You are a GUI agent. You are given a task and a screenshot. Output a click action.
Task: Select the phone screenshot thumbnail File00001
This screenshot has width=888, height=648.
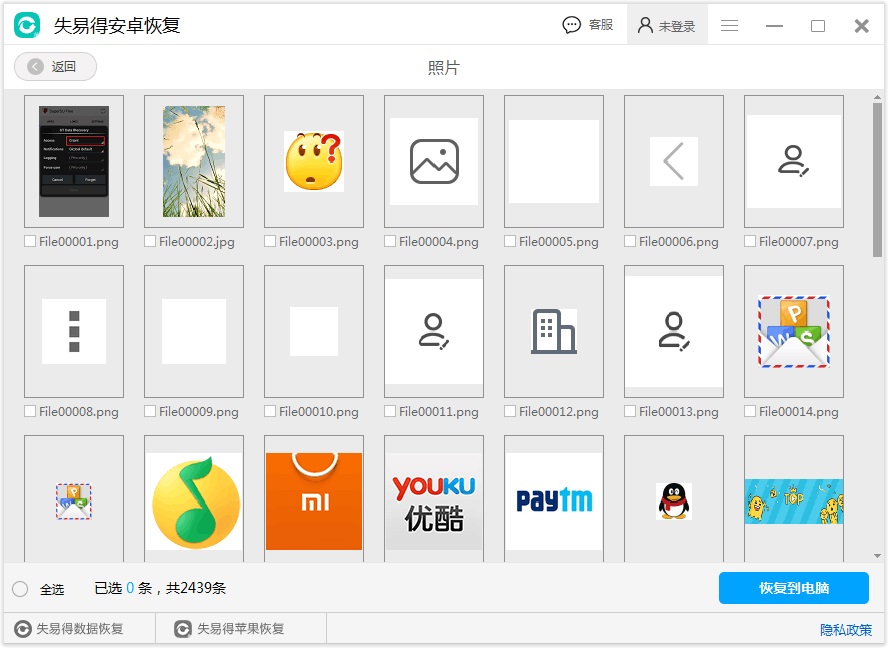pyautogui.click(x=74, y=161)
